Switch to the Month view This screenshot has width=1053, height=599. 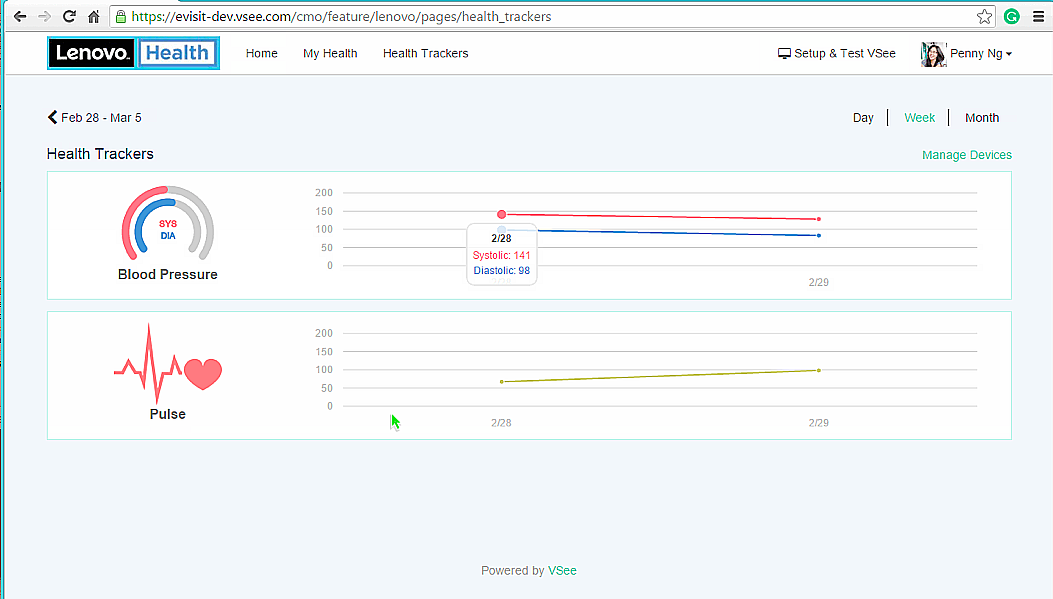point(982,118)
